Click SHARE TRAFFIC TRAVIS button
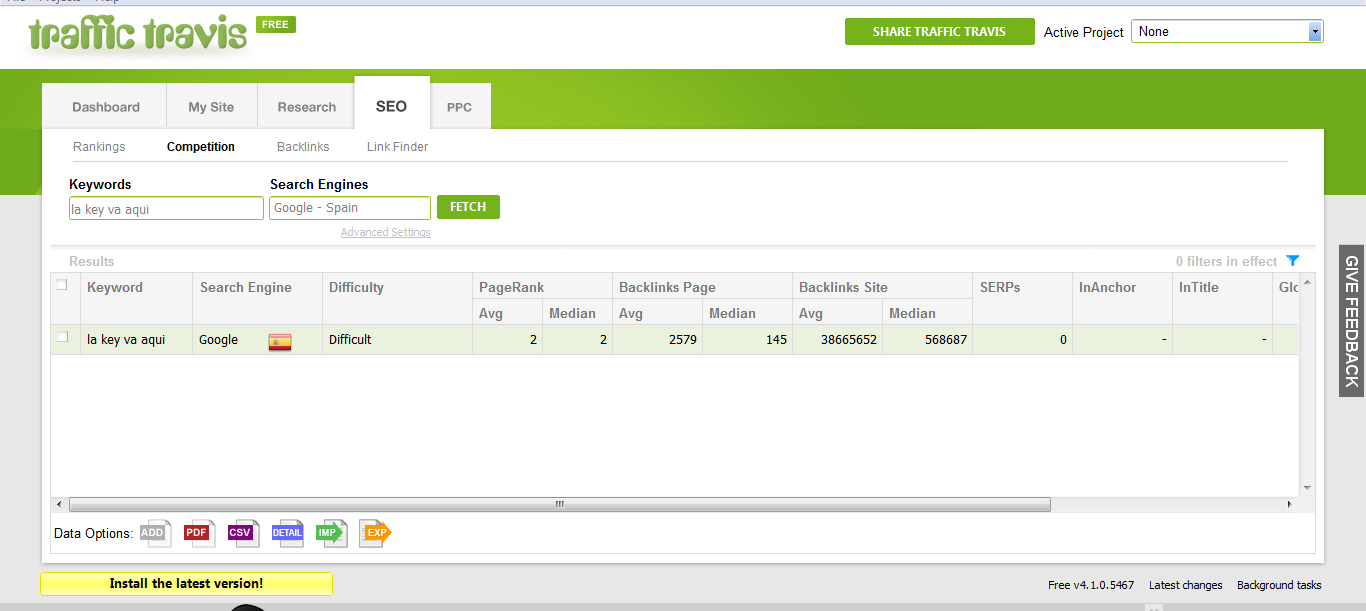1366x611 pixels. point(939,32)
